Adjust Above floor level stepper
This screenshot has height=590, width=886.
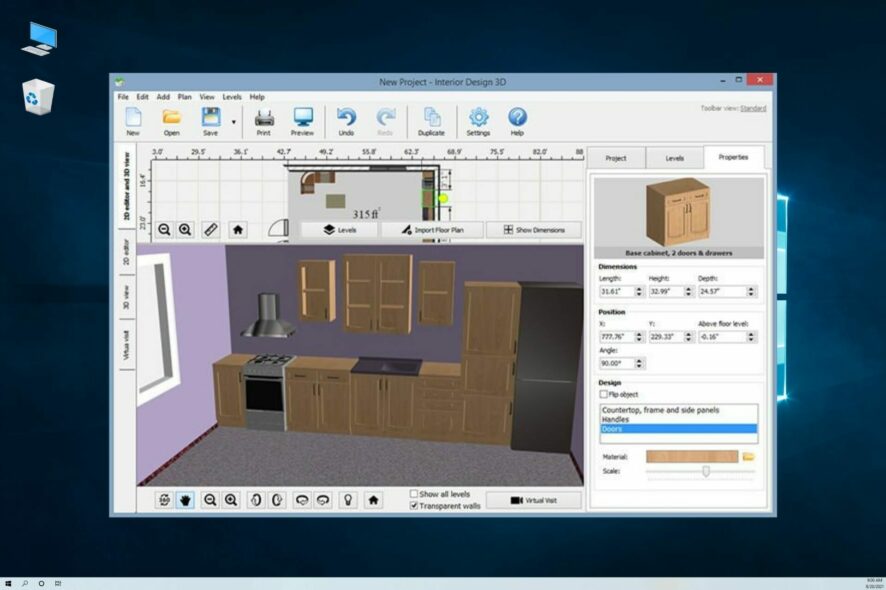751,337
